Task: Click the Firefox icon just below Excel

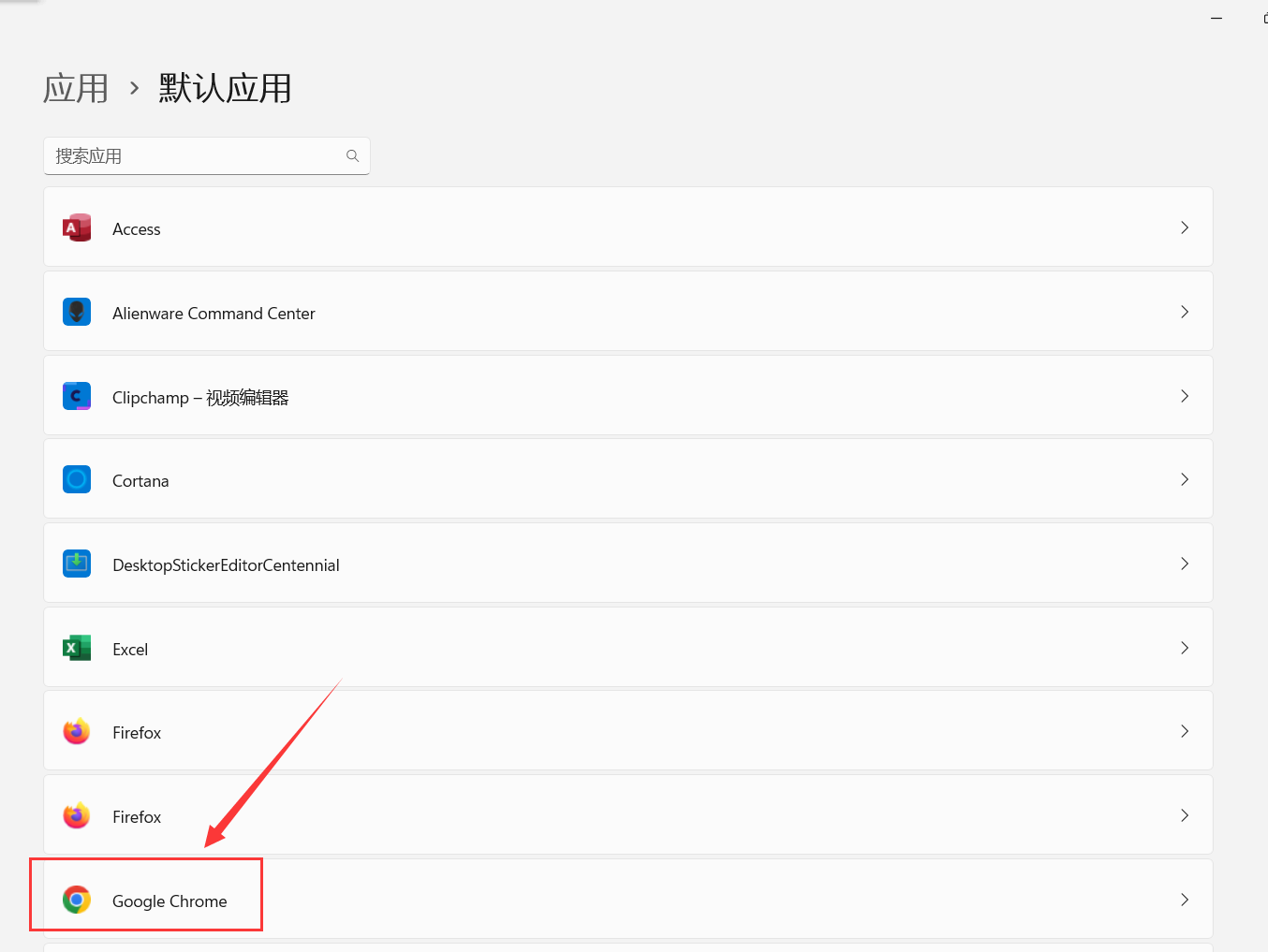Action: coord(77,731)
